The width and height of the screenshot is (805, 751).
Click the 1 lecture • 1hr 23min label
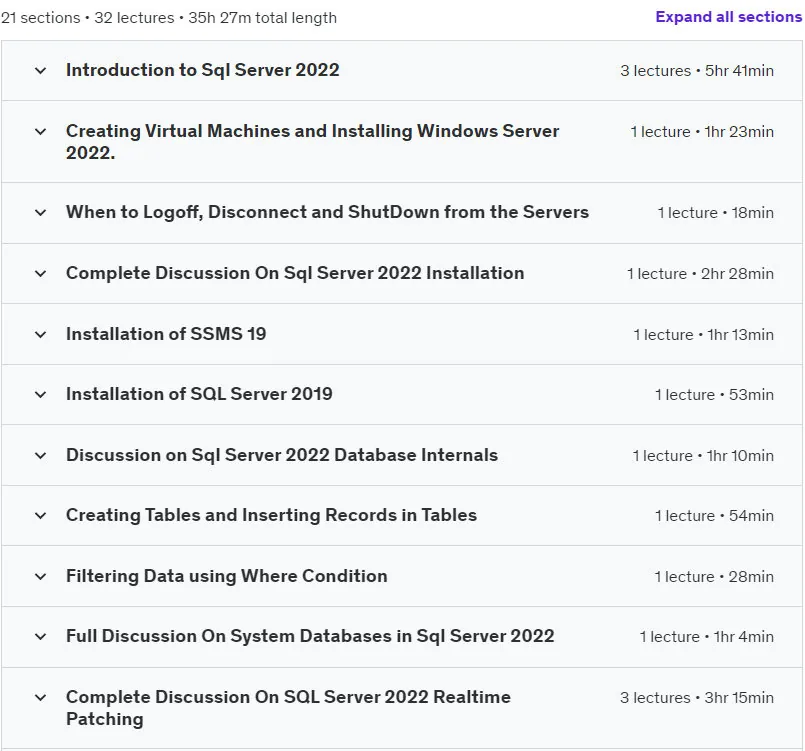[702, 132]
